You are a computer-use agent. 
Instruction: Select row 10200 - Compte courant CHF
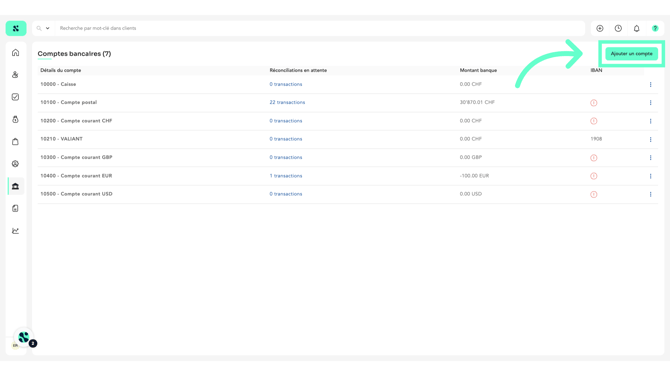pyautogui.click(x=347, y=121)
